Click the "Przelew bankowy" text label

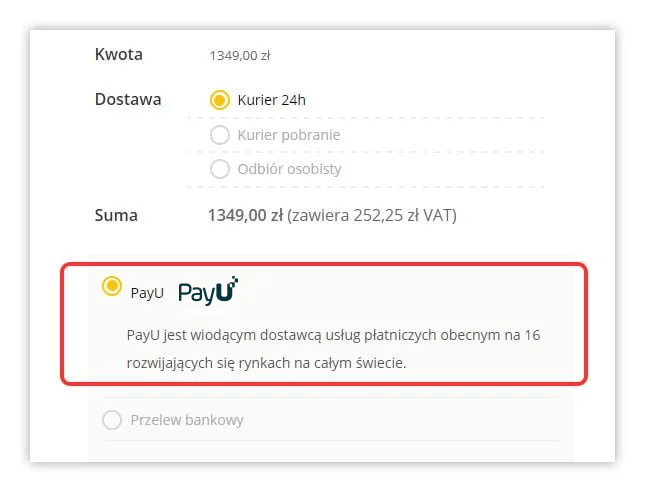click(x=187, y=420)
